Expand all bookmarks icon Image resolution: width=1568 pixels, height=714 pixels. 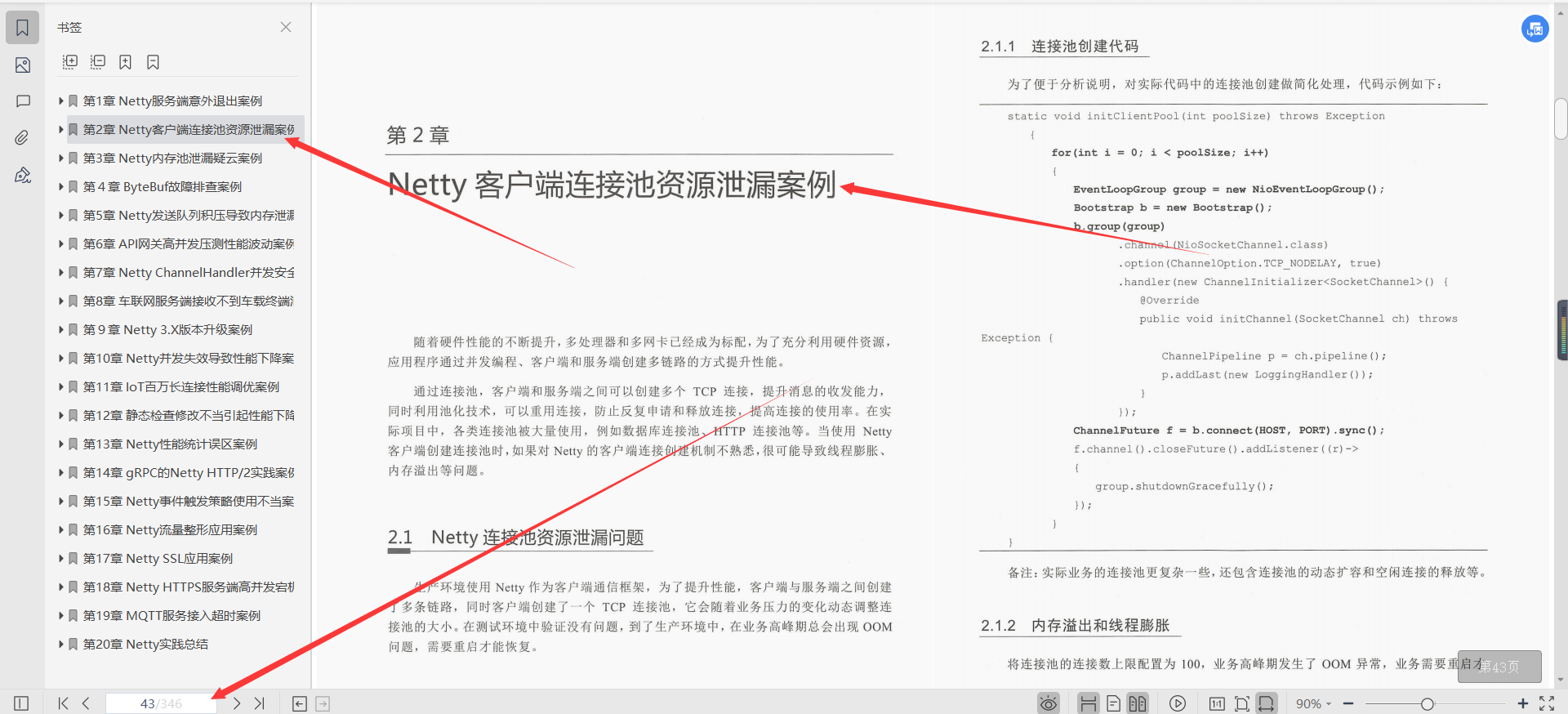click(x=70, y=62)
